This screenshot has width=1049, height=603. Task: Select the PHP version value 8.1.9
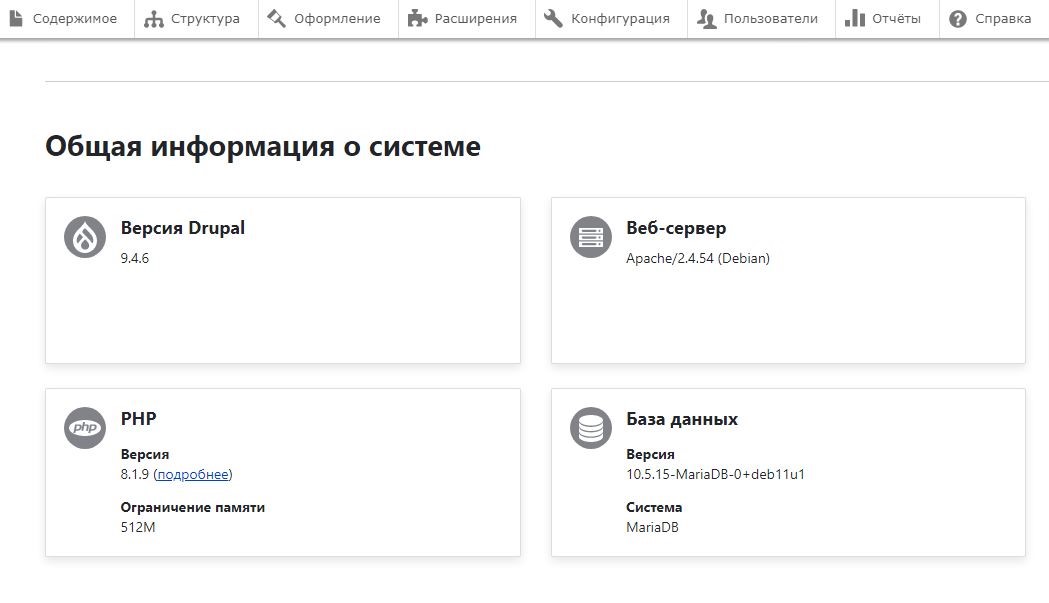pos(134,475)
